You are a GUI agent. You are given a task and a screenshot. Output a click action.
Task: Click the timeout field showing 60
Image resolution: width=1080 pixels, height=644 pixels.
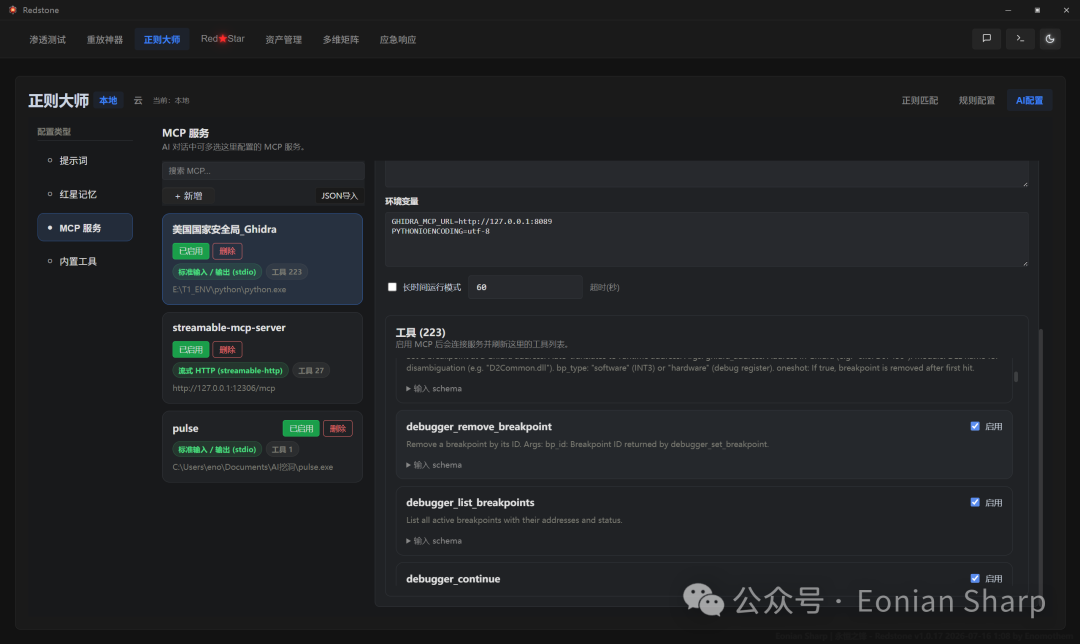tap(525, 287)
